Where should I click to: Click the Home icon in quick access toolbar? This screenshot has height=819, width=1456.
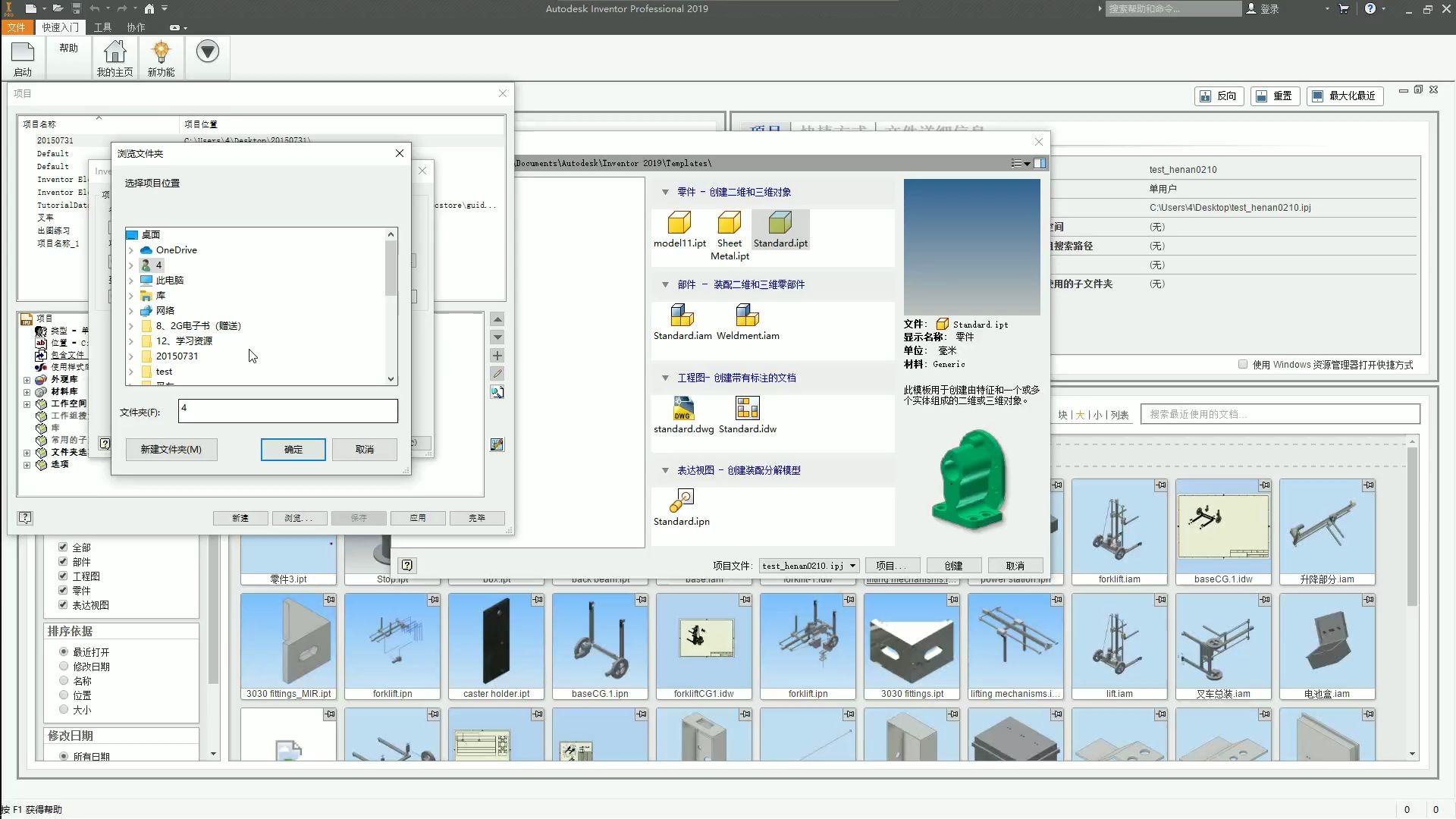coord(149,8)
